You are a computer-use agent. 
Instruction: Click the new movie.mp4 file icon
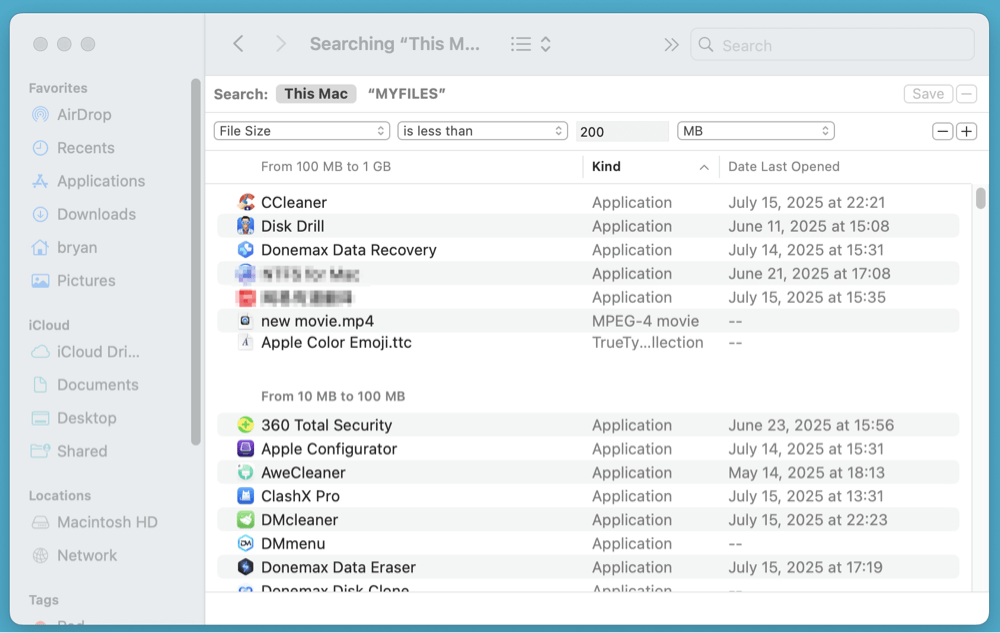tap(245, 321)
